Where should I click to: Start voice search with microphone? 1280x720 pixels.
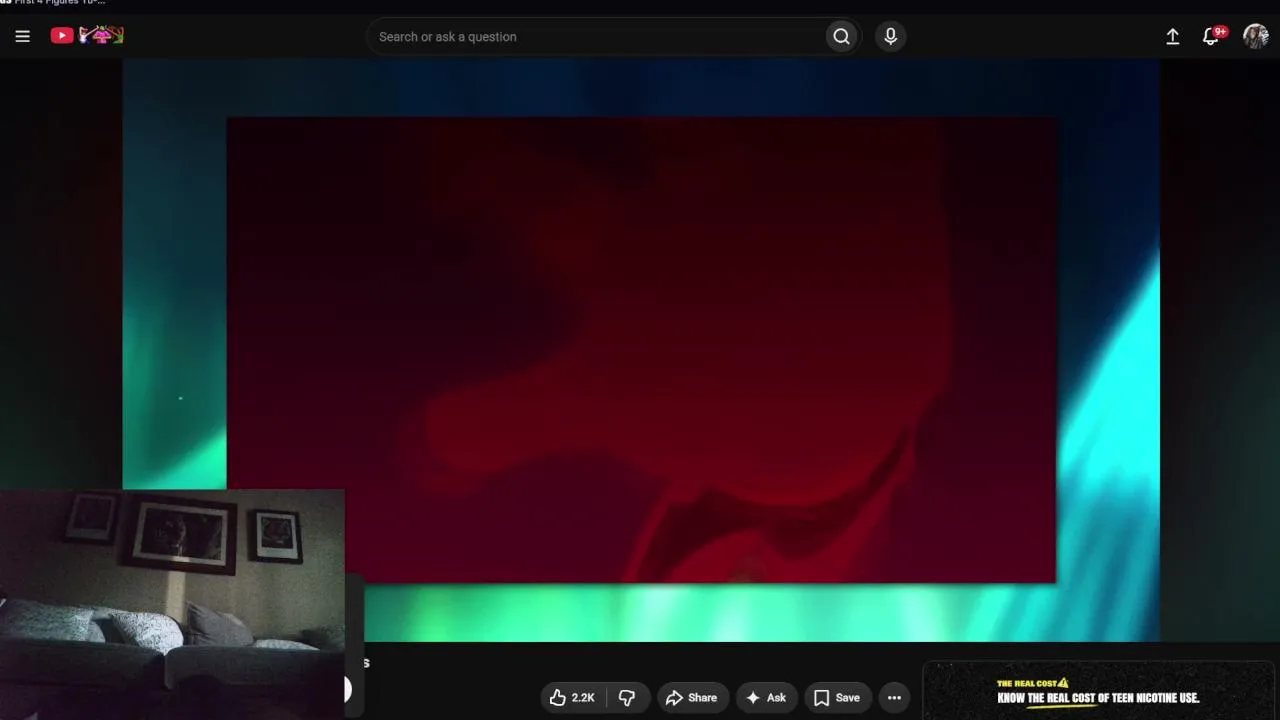click(890, 37)
